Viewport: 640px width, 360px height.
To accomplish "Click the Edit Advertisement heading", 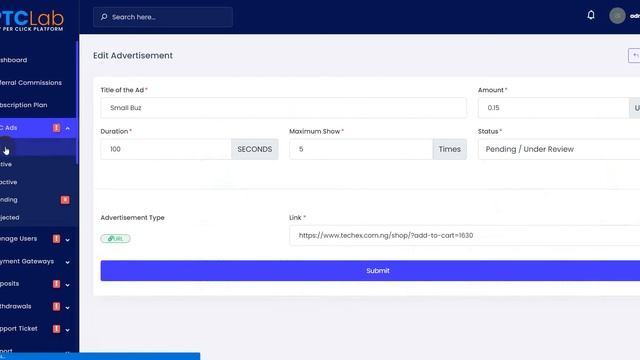I will tap(133, 56).
